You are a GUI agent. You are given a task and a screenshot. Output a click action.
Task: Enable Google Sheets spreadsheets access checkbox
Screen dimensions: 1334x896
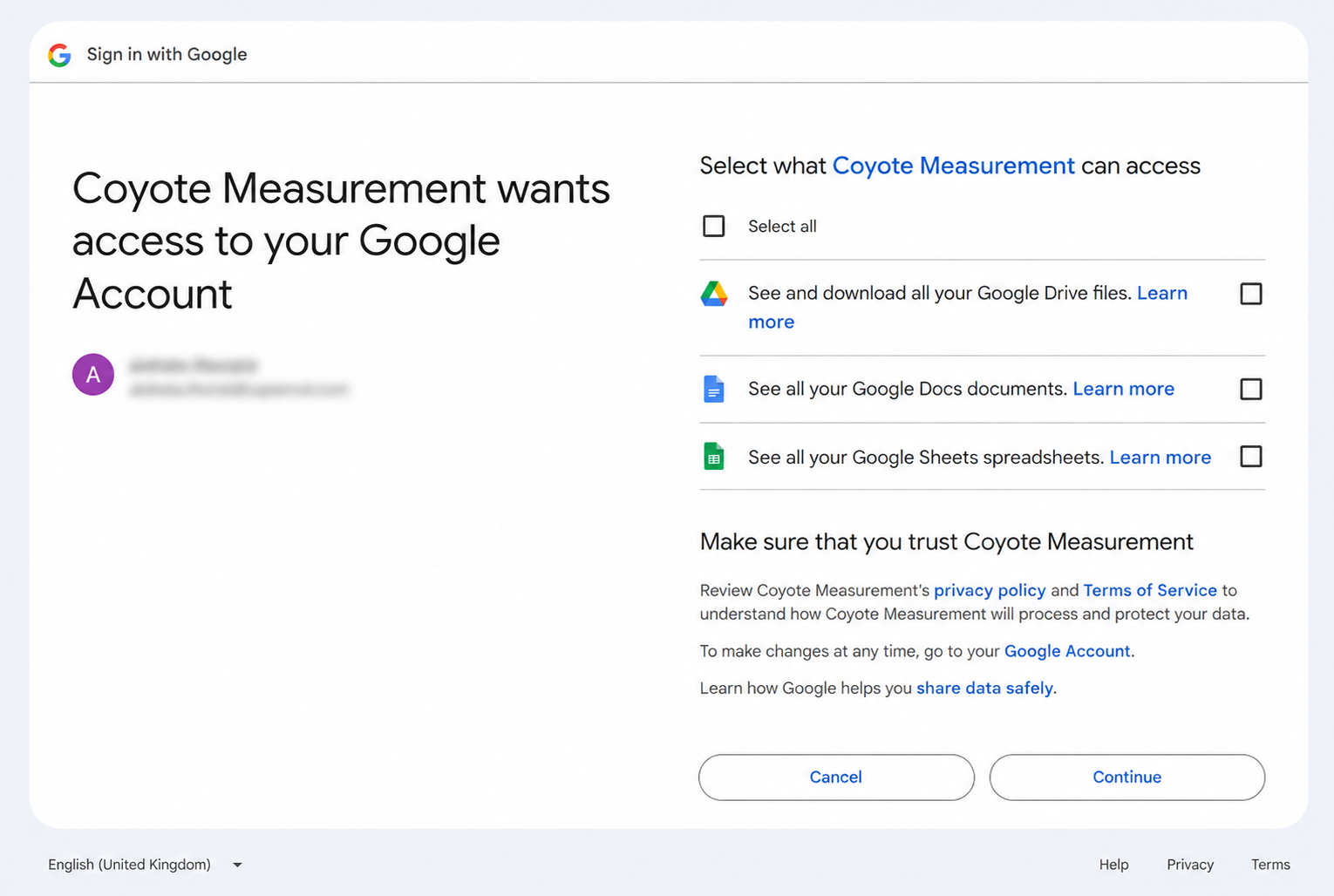click(x=1251, y=457)
